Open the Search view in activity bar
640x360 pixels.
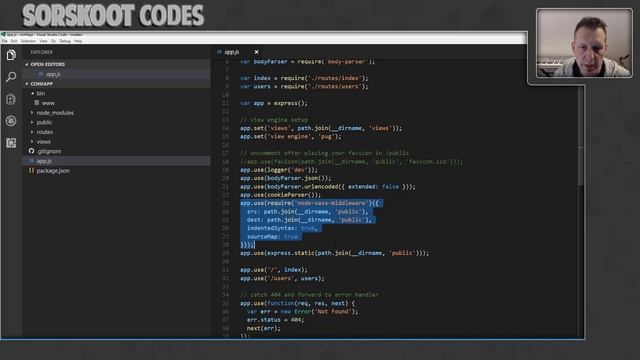(11, 77)
